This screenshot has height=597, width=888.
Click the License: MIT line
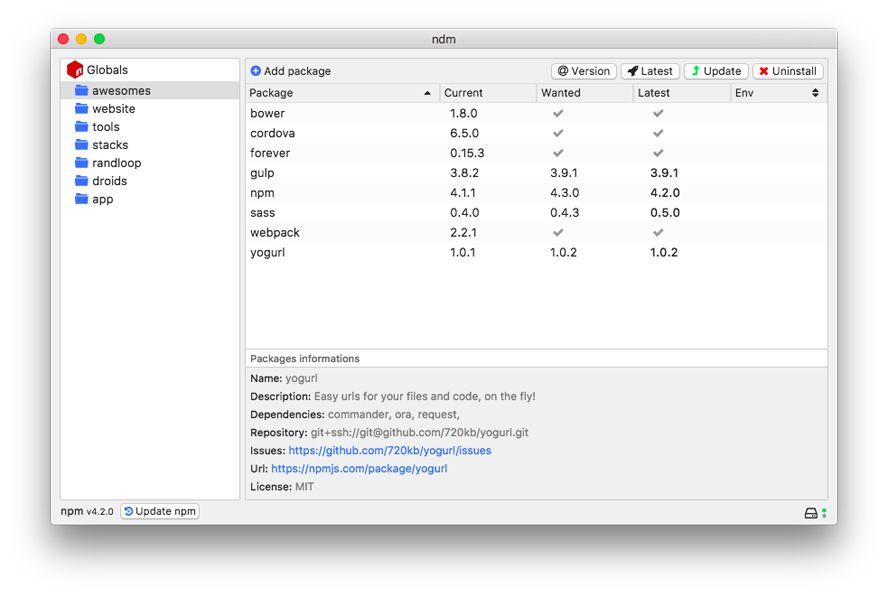(282, 487)
